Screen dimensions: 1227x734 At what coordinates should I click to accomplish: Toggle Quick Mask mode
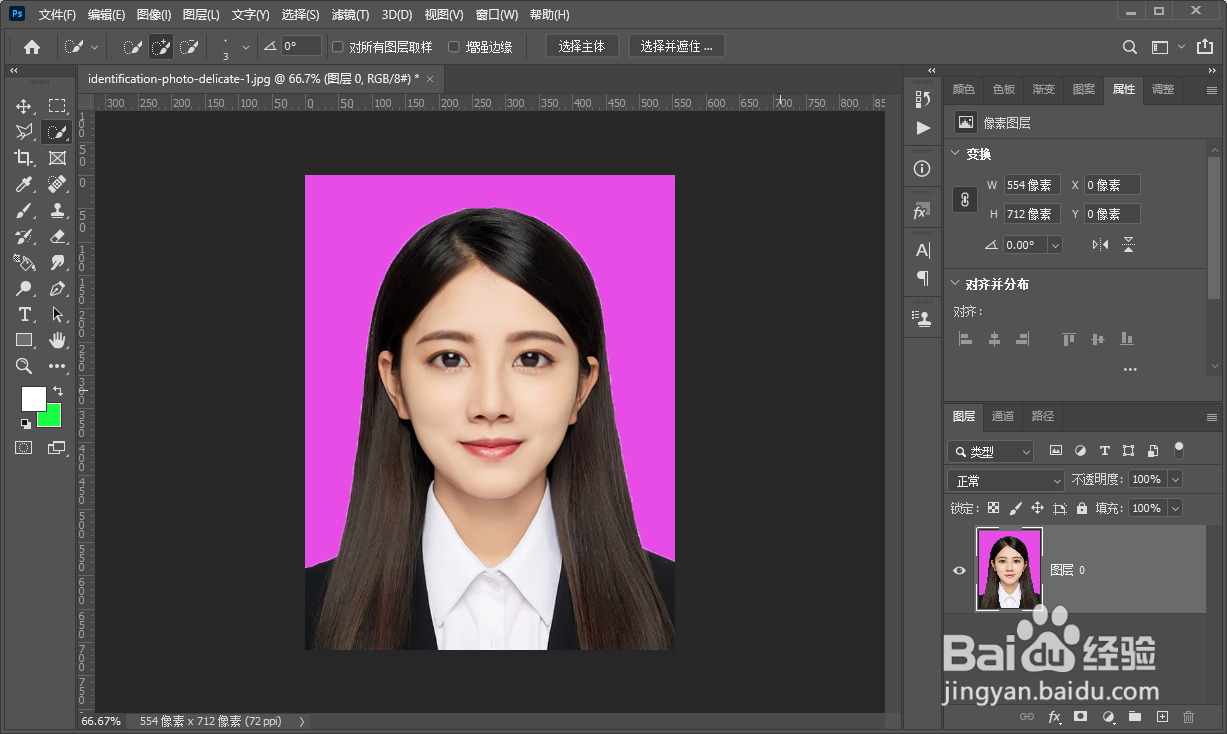[x=24, y=448]
